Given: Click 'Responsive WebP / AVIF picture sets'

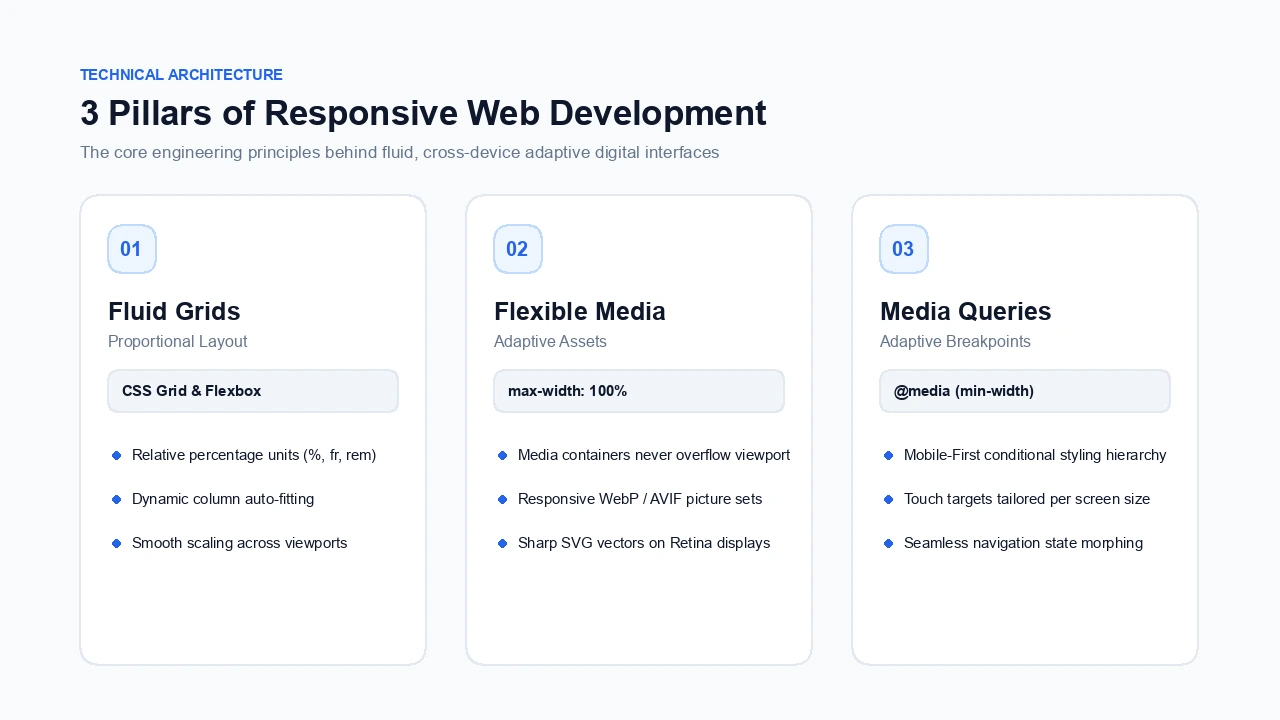Looking at the screenshot, I should tap(640, 499).
